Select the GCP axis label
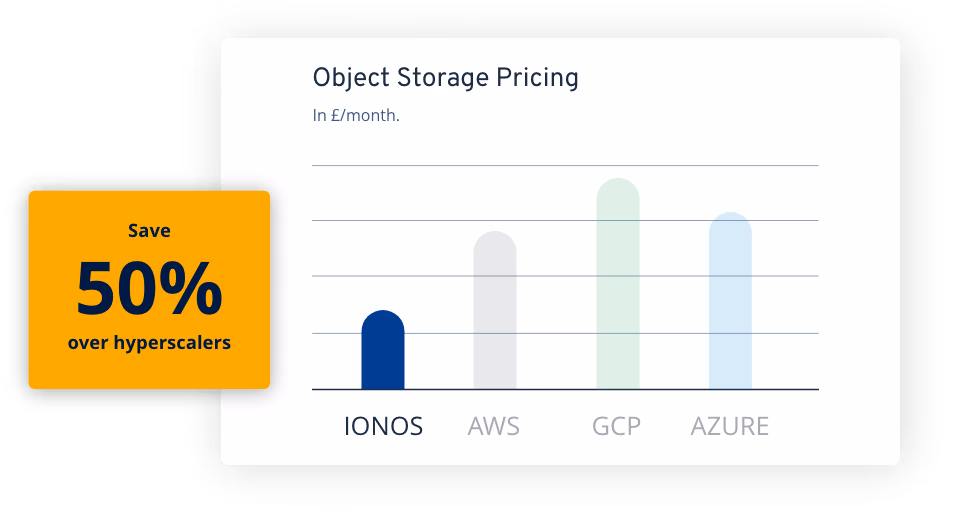This screenshot has height=510, width=955. [616, 427]
